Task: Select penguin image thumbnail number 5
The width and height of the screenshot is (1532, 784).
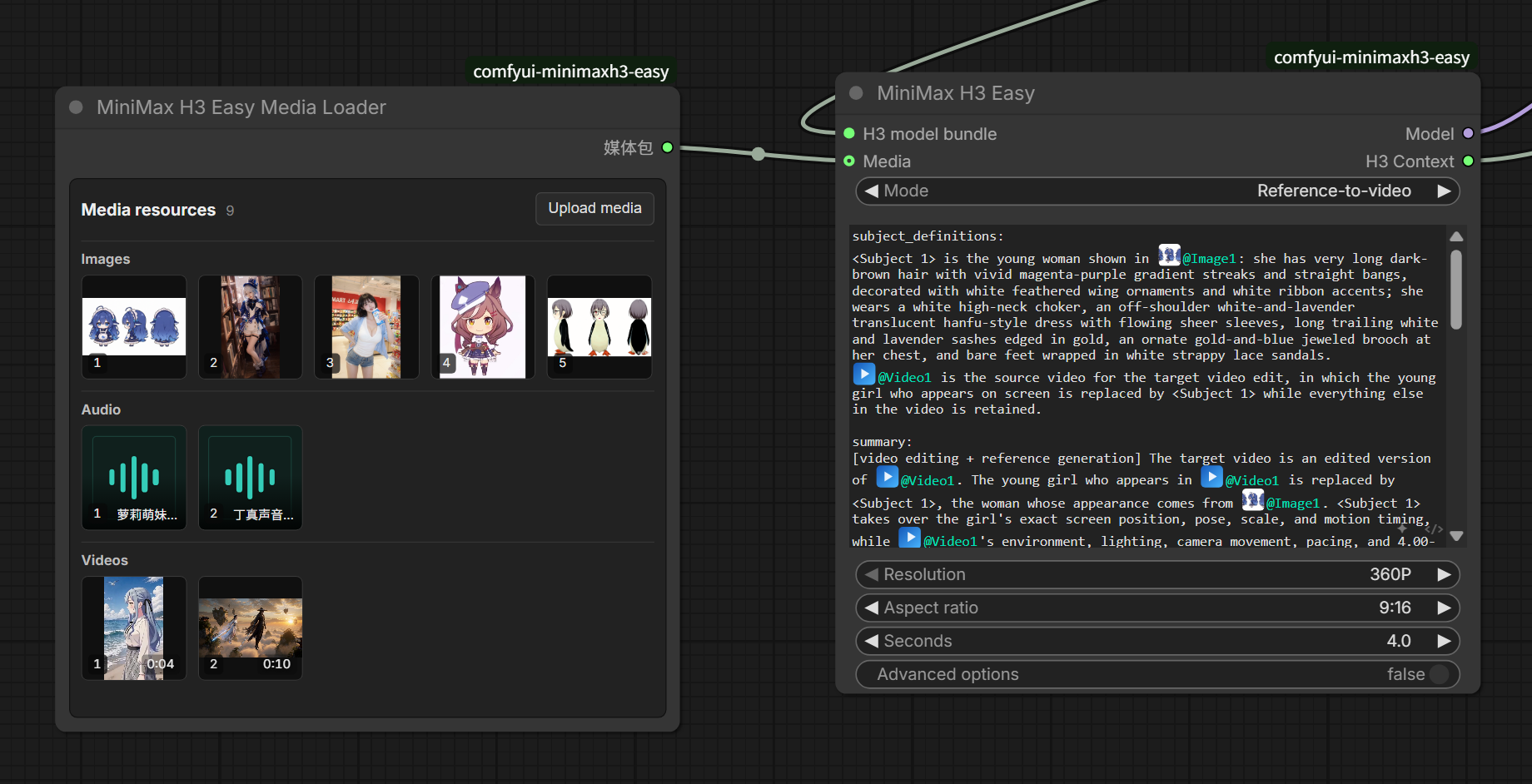Action: (599, 327)
